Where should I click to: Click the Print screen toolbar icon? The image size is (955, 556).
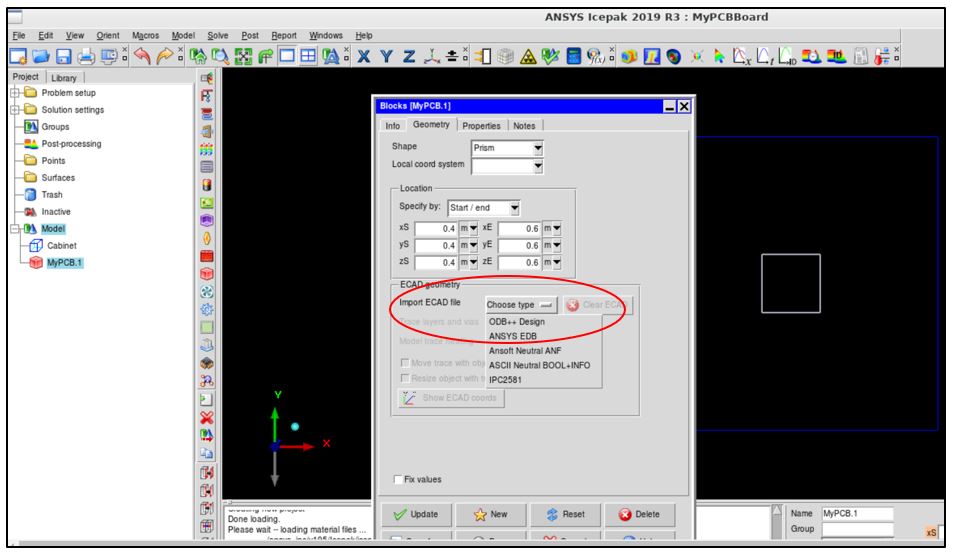[86, 57]
